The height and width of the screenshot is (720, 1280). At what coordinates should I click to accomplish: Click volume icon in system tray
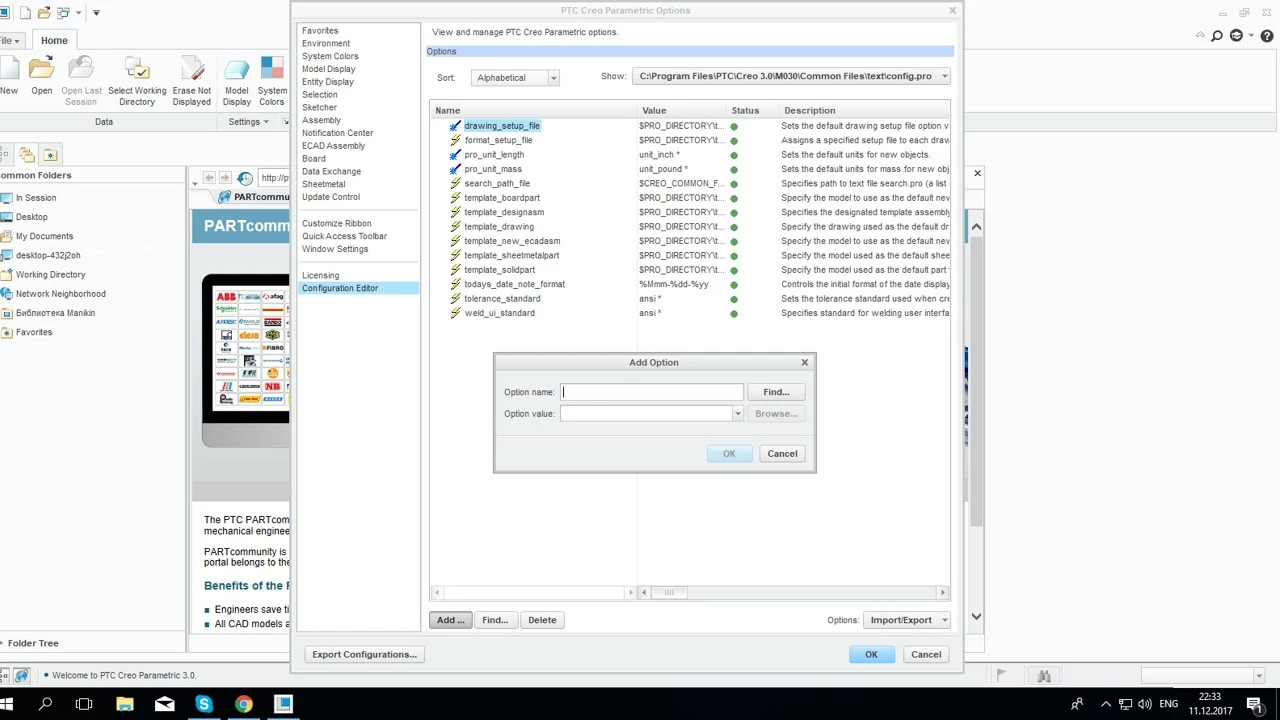click(1144, 705)
